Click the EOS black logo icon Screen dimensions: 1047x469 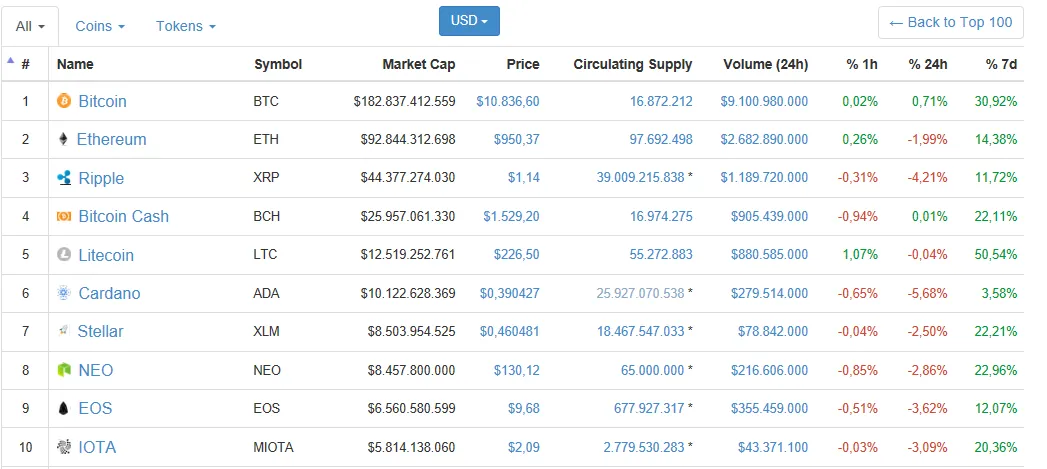[x=63, y=408]
